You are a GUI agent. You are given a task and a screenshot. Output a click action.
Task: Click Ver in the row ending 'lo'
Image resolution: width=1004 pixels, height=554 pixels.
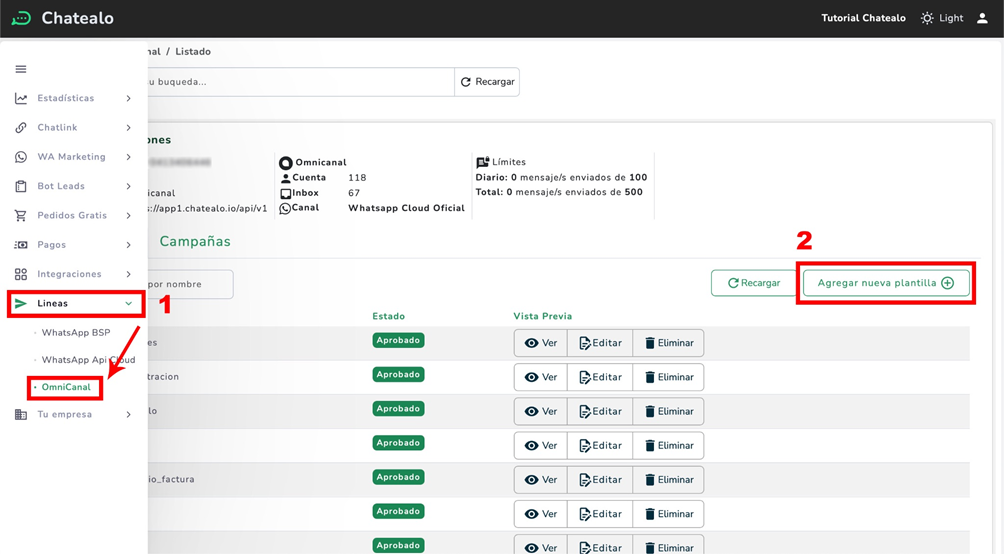pyautogui.click(x=540, y=411)
